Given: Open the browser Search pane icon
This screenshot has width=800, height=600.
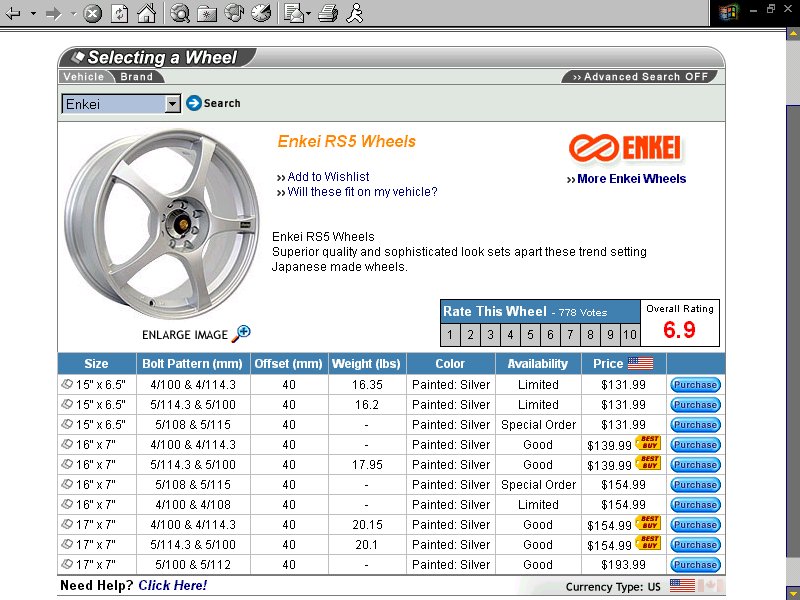Looking at the screenshot, I should [180, 13].
